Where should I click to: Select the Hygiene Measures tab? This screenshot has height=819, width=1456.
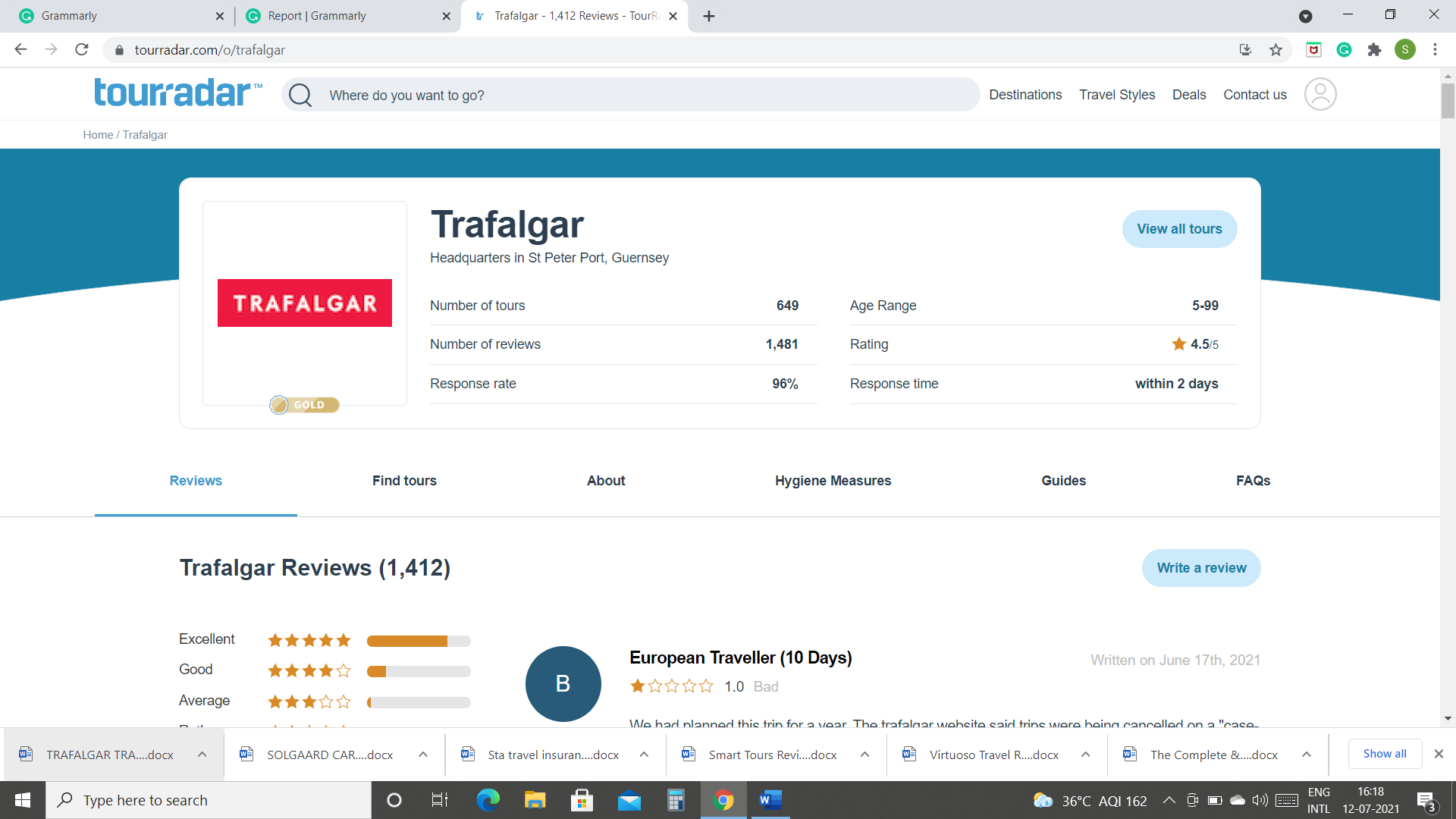click(x=833, y=481)
